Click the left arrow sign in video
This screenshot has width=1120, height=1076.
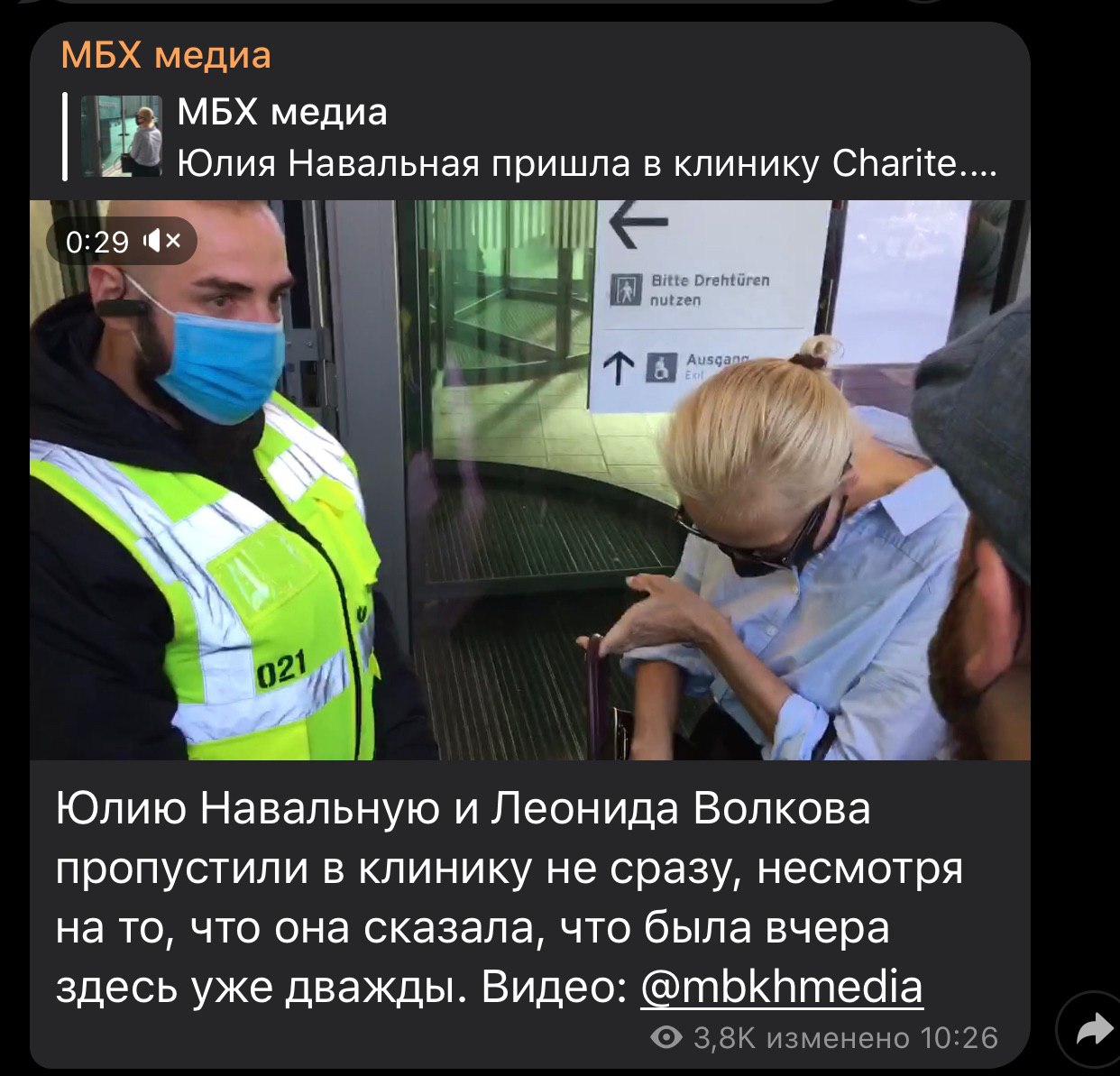pos(638,225)
